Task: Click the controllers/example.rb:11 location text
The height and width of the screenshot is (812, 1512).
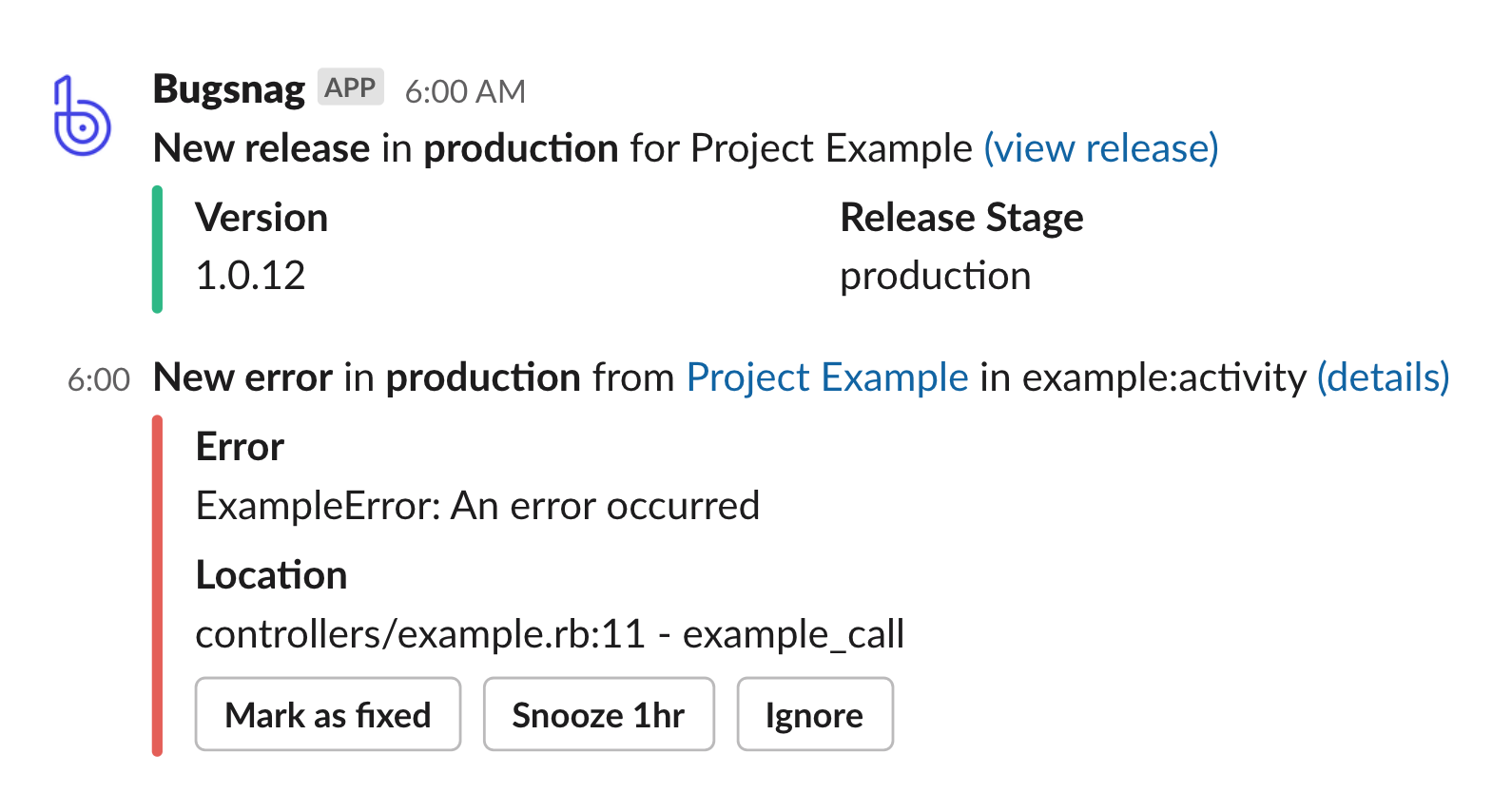Action: pyautogui.click(x=420, y=633)
